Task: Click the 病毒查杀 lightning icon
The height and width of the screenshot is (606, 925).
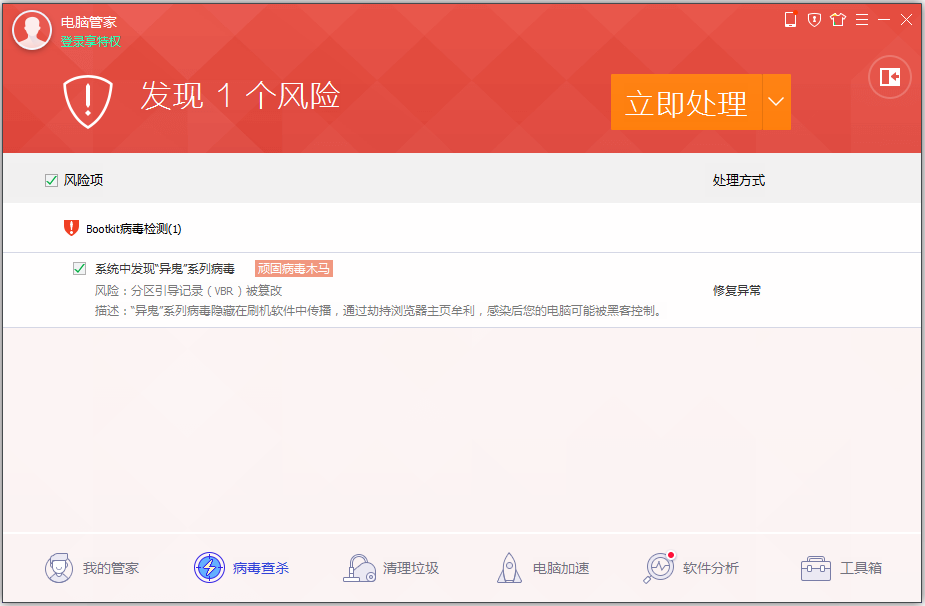Action: tap(209, 568)
